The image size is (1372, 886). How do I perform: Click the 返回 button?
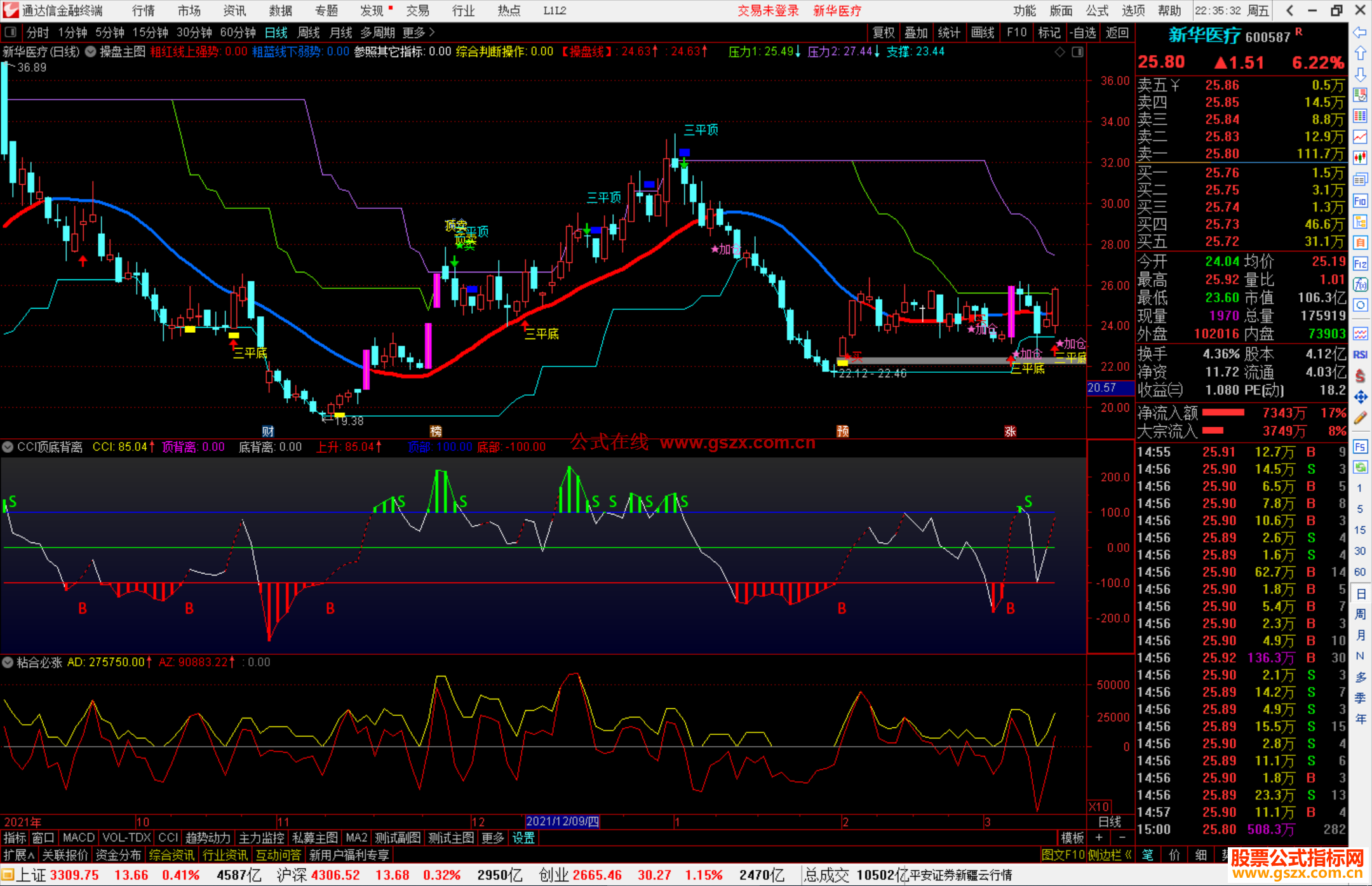[x=1117, y=32]
